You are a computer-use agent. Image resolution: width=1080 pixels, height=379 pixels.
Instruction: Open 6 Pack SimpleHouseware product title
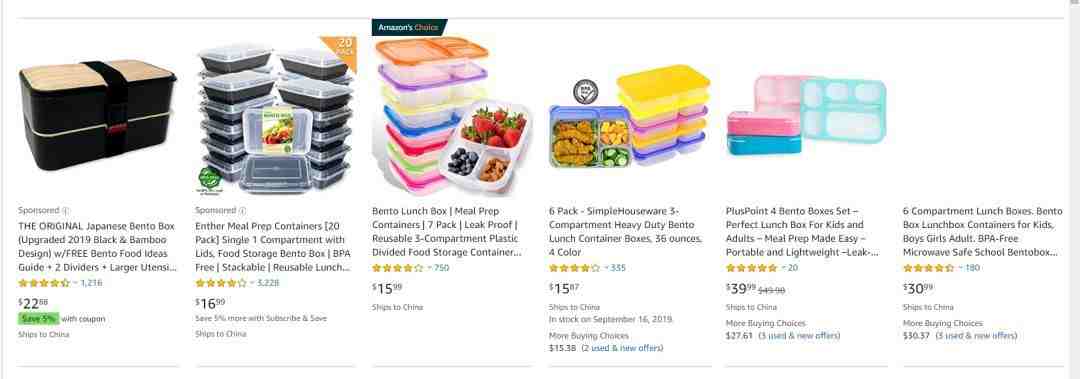(626, 232)
